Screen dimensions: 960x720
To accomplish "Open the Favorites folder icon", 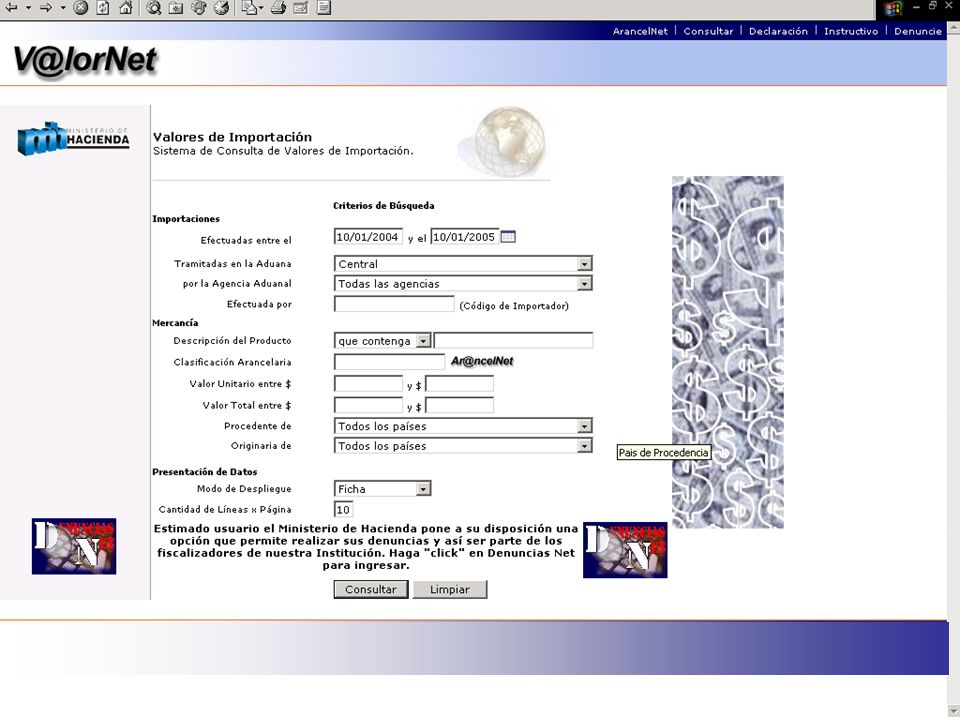I will 176,7.
